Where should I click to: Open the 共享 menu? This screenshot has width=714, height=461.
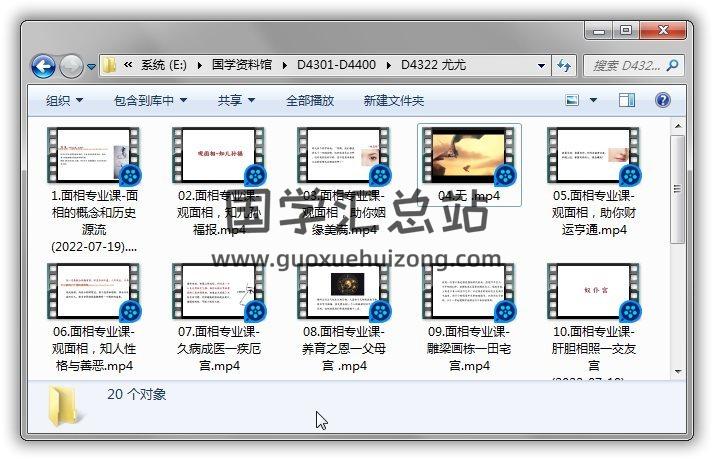point(236,100)
